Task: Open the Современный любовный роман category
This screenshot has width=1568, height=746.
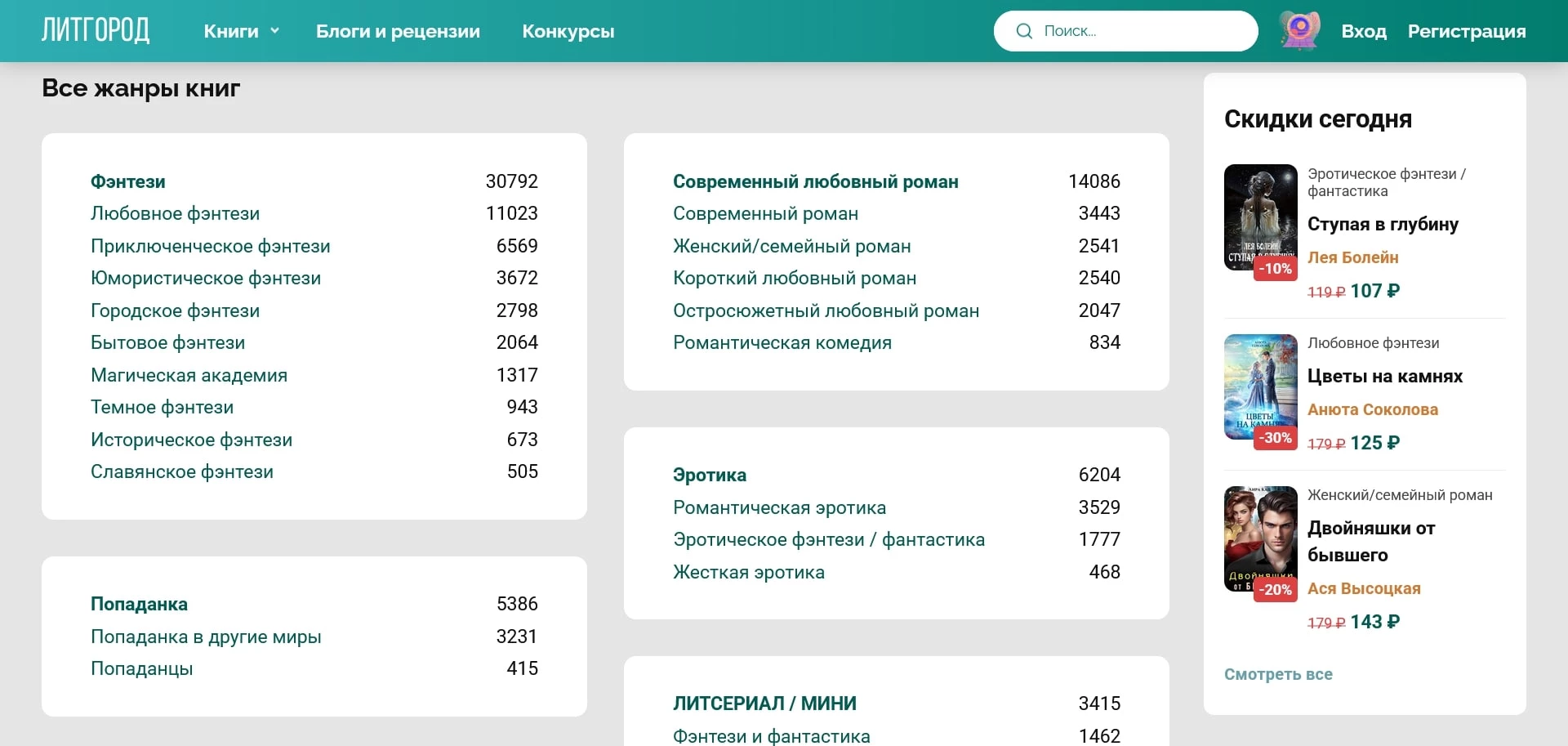Action: [x=815, y=181]
